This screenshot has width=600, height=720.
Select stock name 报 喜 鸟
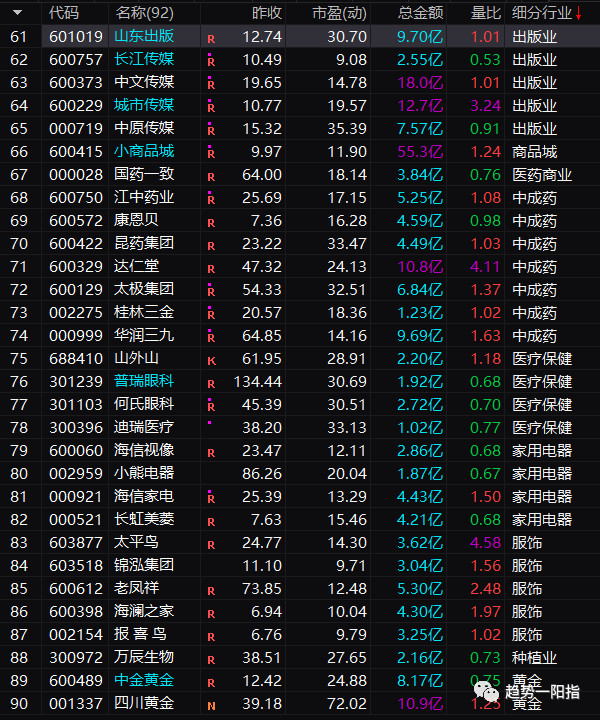coord(140,634)
